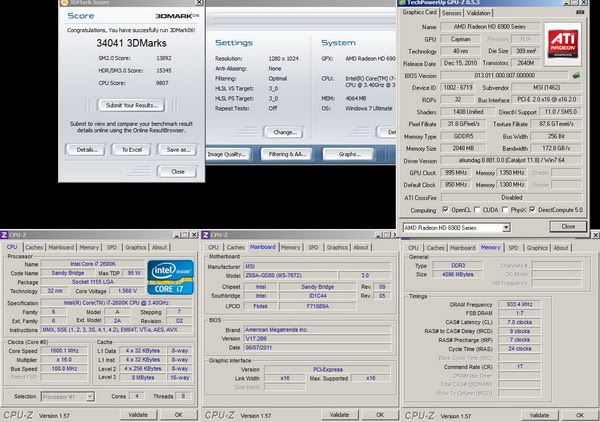Viewport: 600px width, 422px height.
Task: Open the SPD tab in the Memory window
Action: [x=513, y=248]
